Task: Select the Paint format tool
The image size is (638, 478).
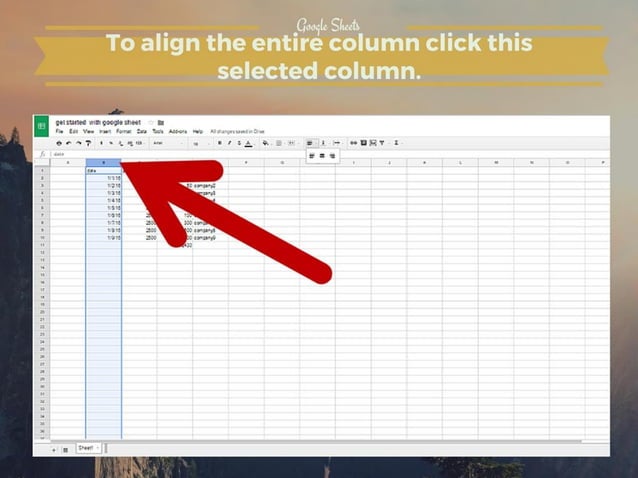Action: 88,143
